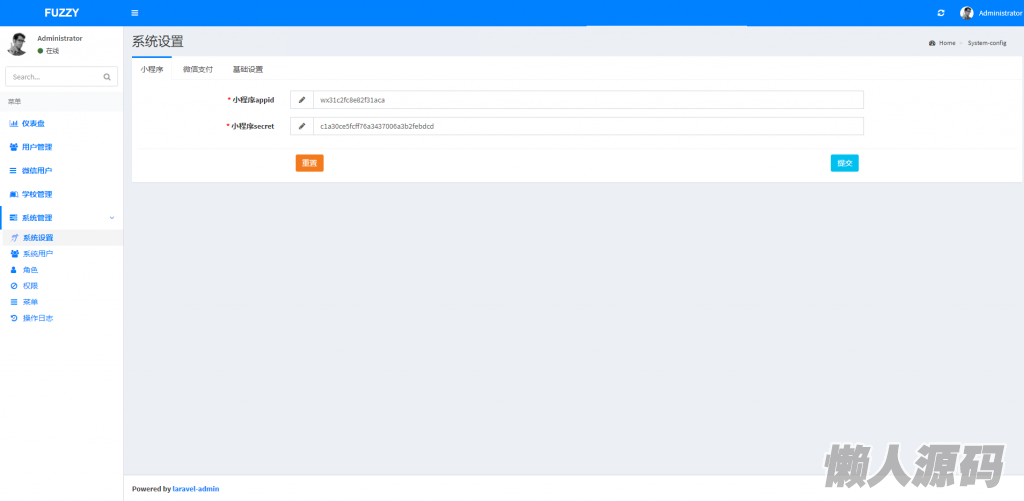Click the 角色 person icon

point(14,270)
